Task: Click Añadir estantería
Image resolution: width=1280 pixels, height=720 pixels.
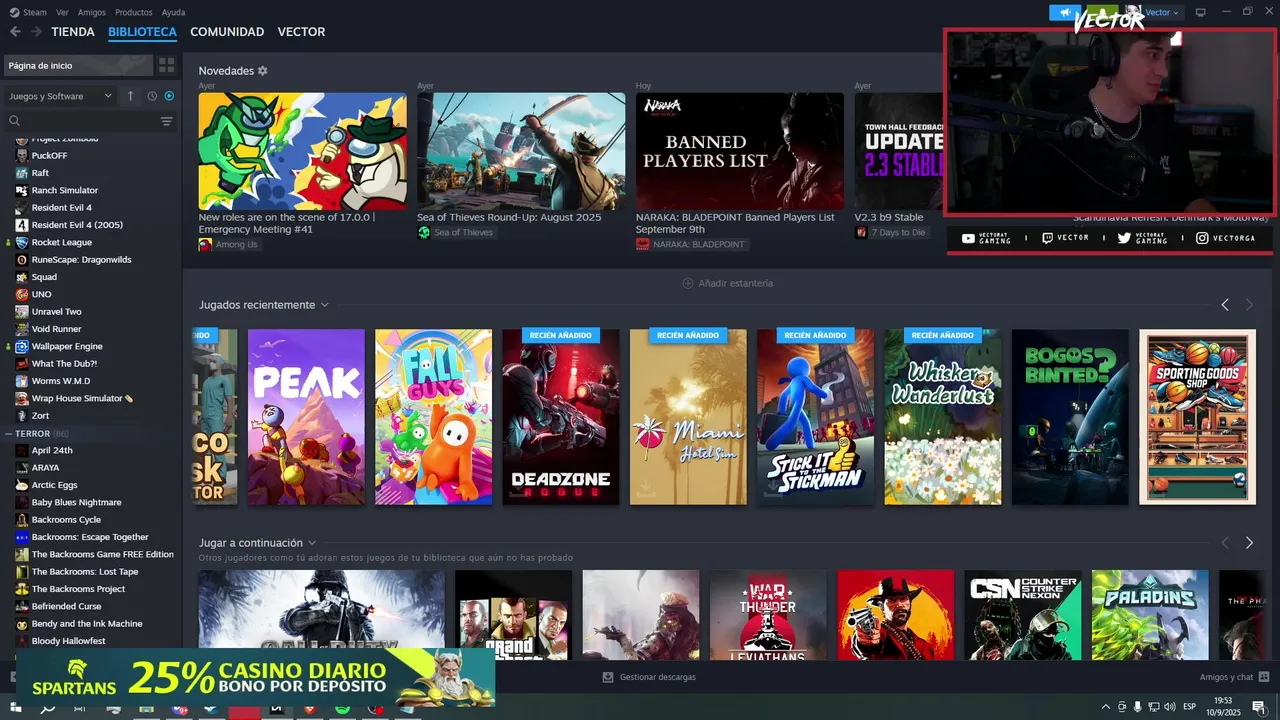Action: coord(727,283)
